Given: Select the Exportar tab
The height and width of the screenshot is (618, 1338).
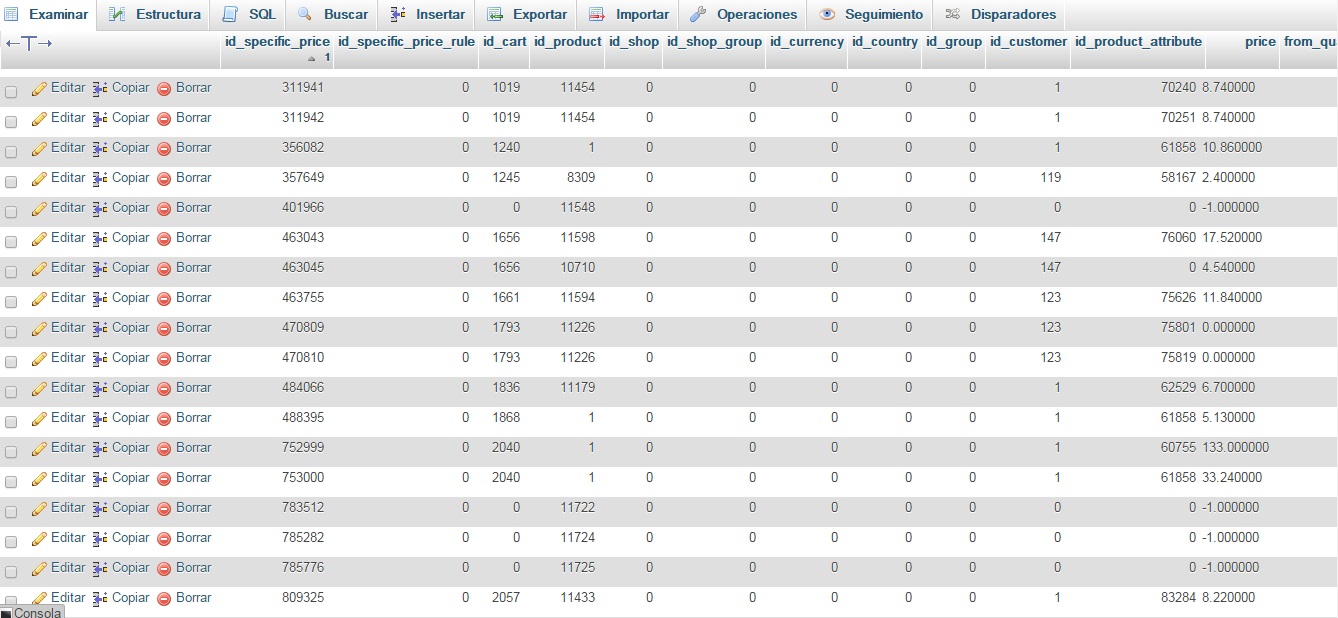Looking at the screenshot, I should pos(526,15).
